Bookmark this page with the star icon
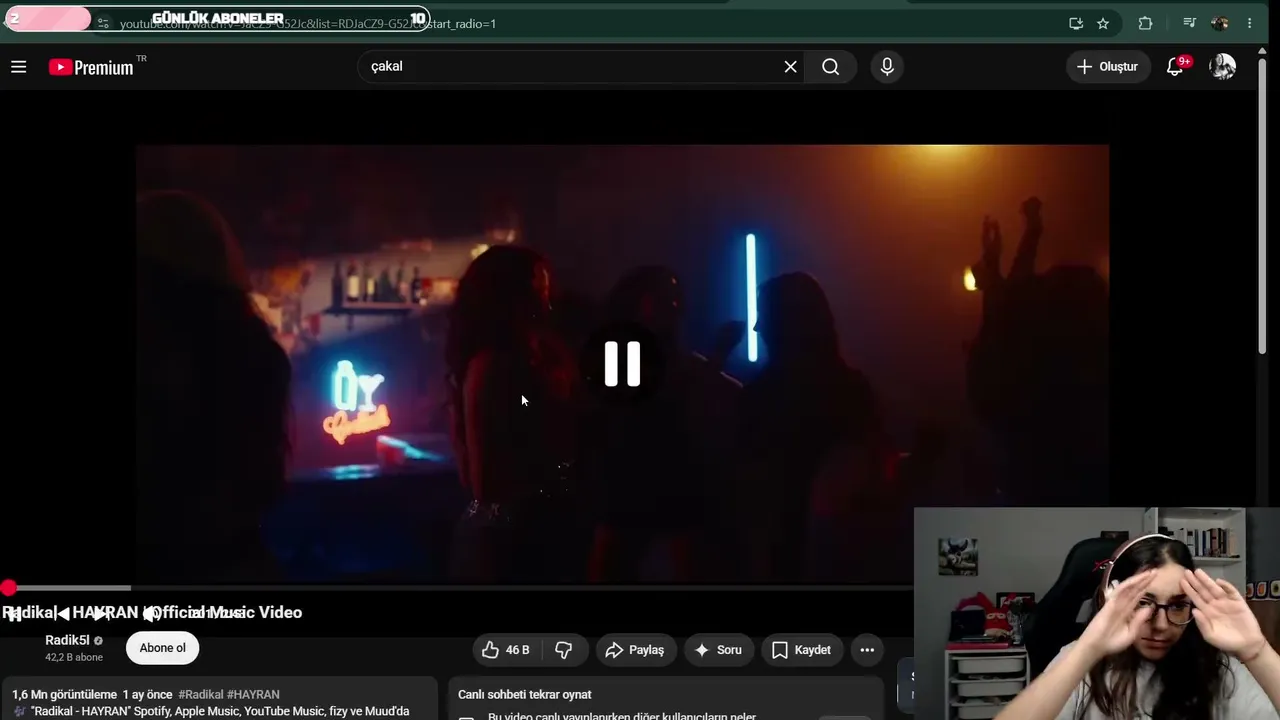This screenshot has height=720, width=1280. (1103, 23)
